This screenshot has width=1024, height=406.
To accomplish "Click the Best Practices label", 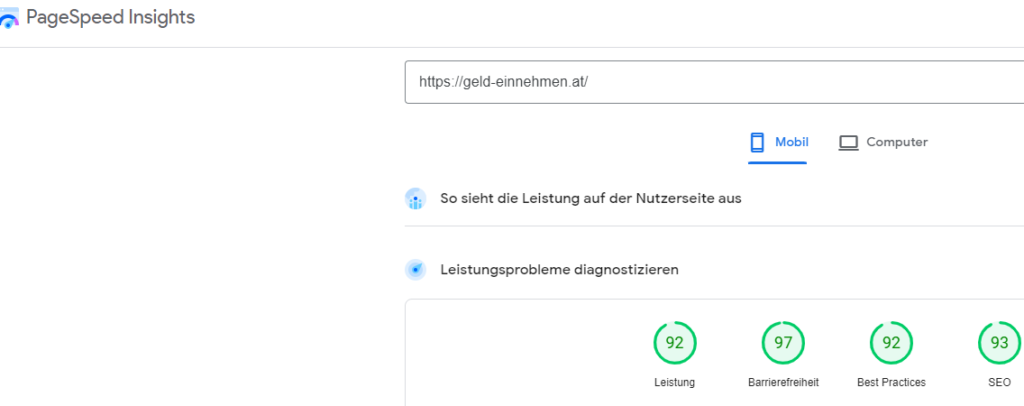I will tap(891, 383).
